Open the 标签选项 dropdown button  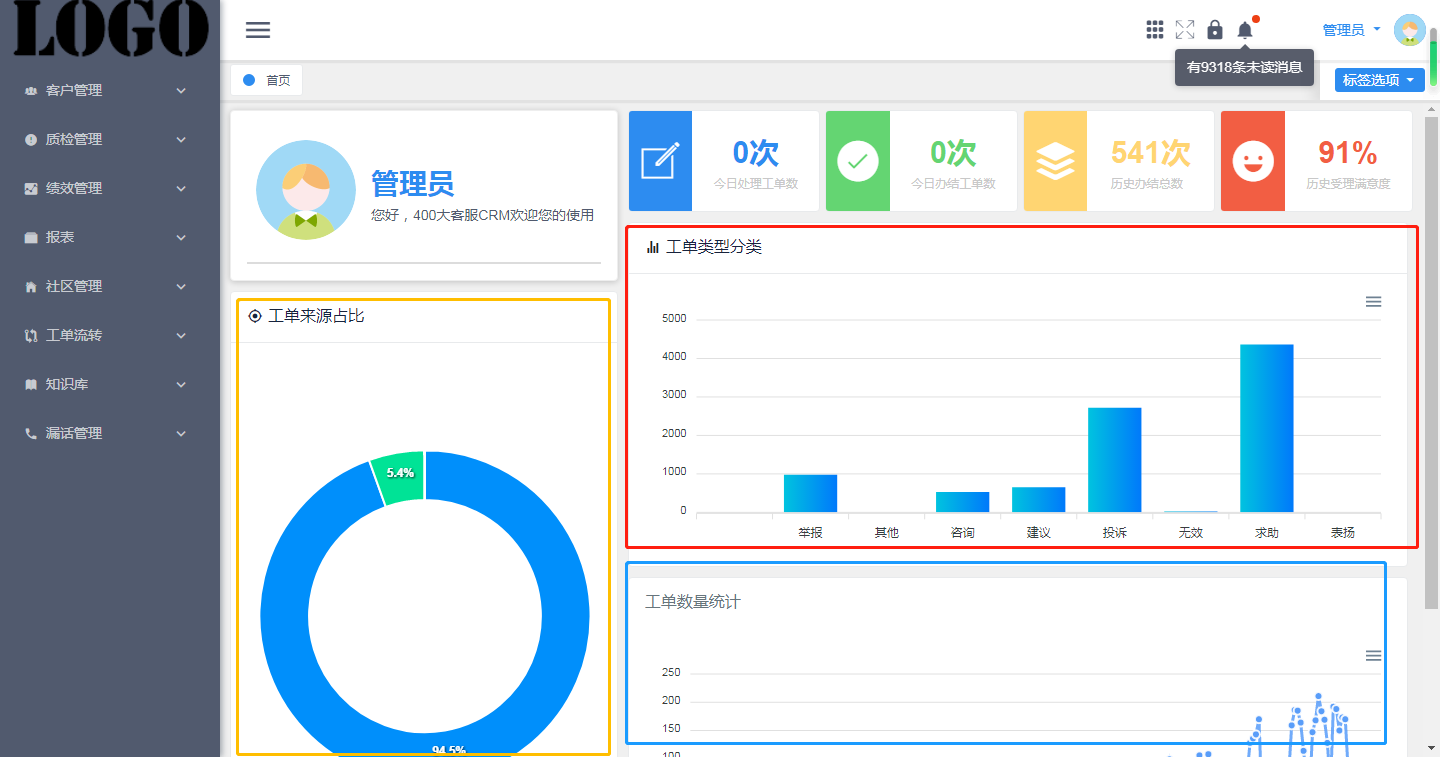pyautogui.click(x=1380, y=80)
